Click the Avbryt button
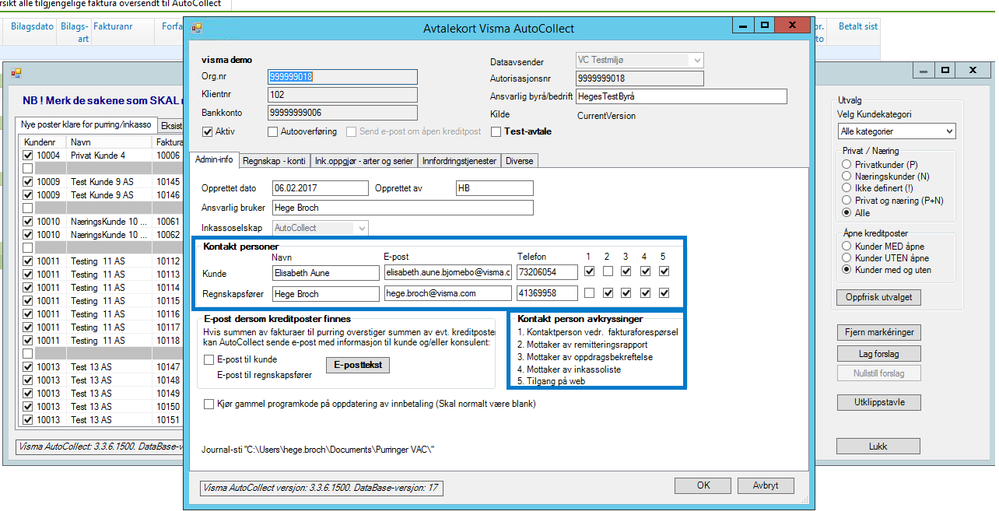The width and height of the screenshot is (999, 511). (766, 486)
